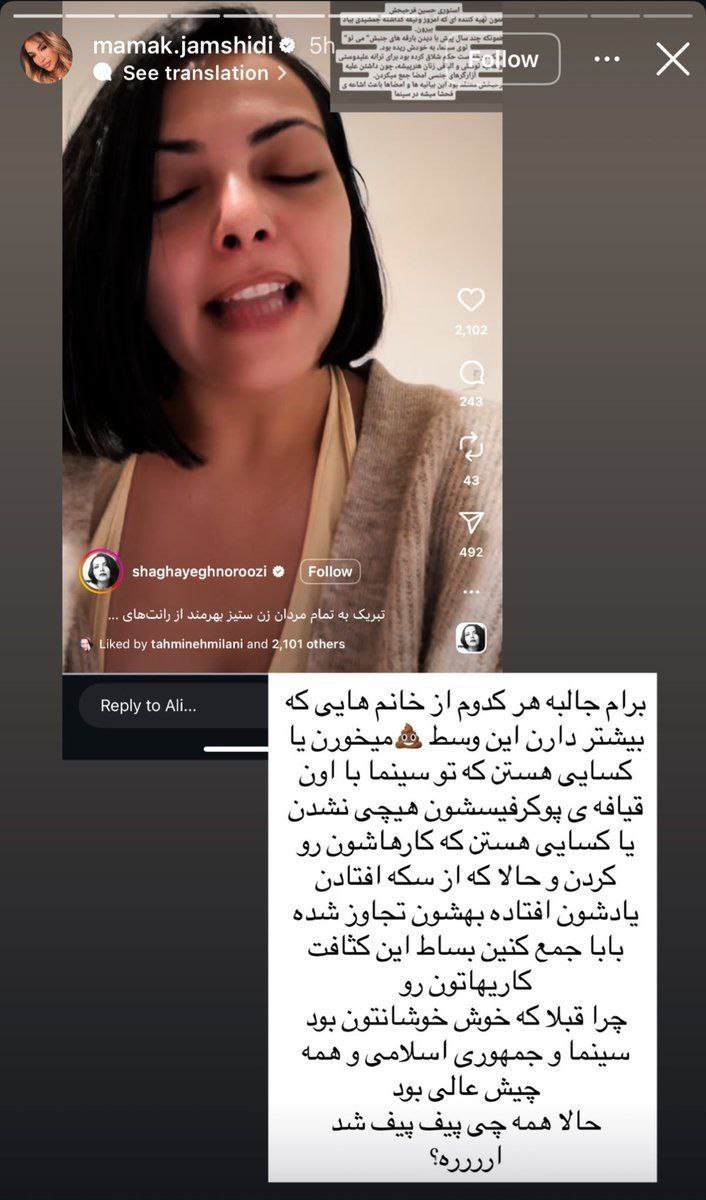Like the reel with the heart icon
Screen dimensions: 706x1200
click(470, 299)
